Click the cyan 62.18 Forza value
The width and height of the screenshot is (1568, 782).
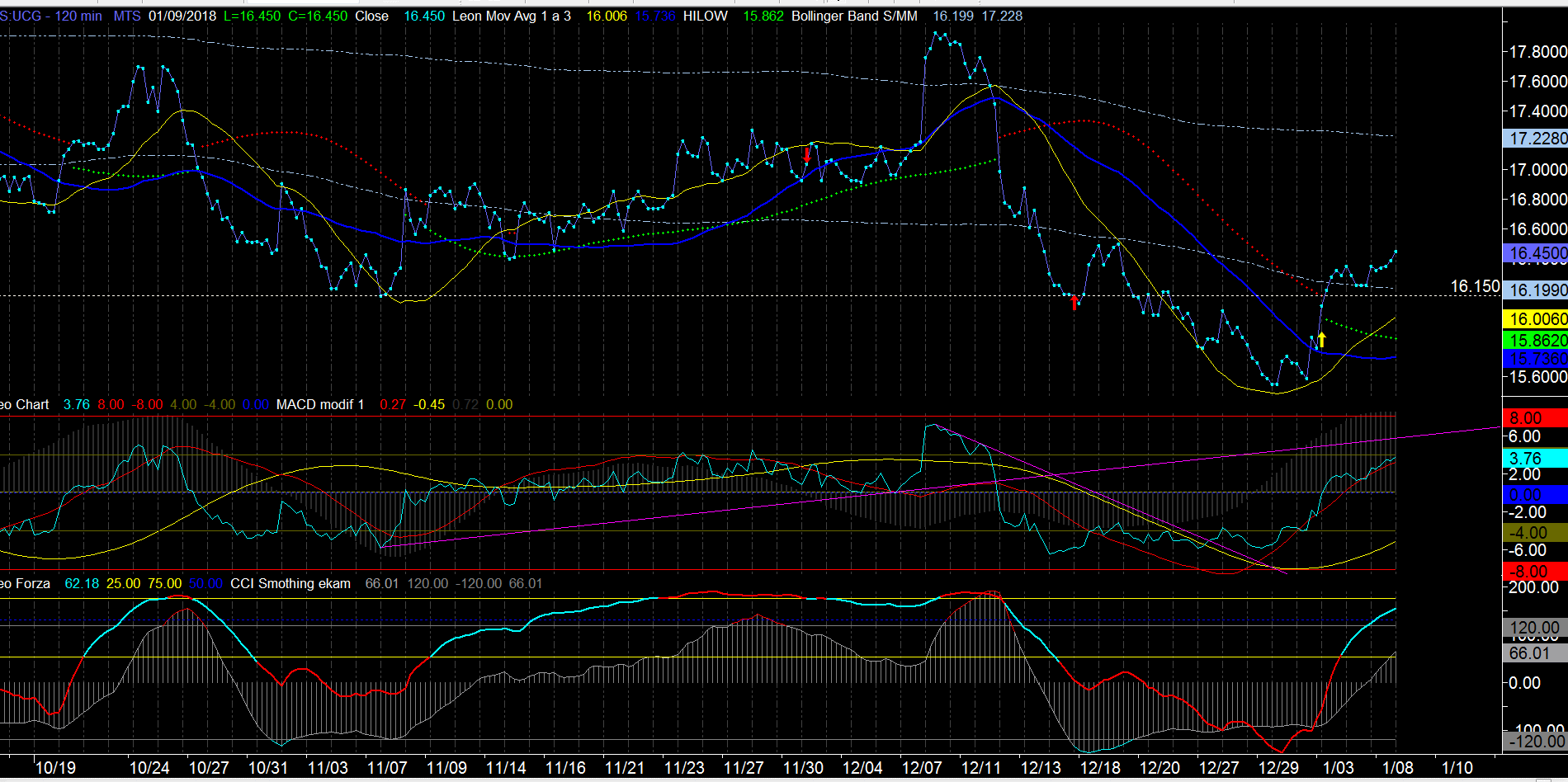(82, 583)
